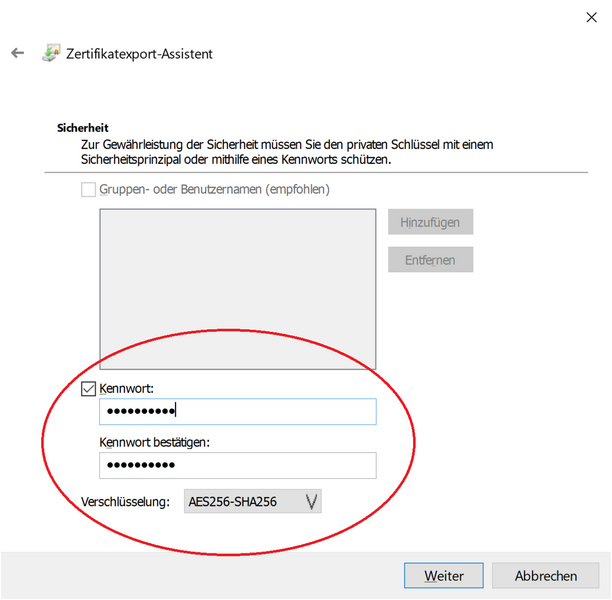The image size is (612, 600).
Task: Click the Zertifikatexport-Assistent certificate icon
Action: tap(51, 53)
